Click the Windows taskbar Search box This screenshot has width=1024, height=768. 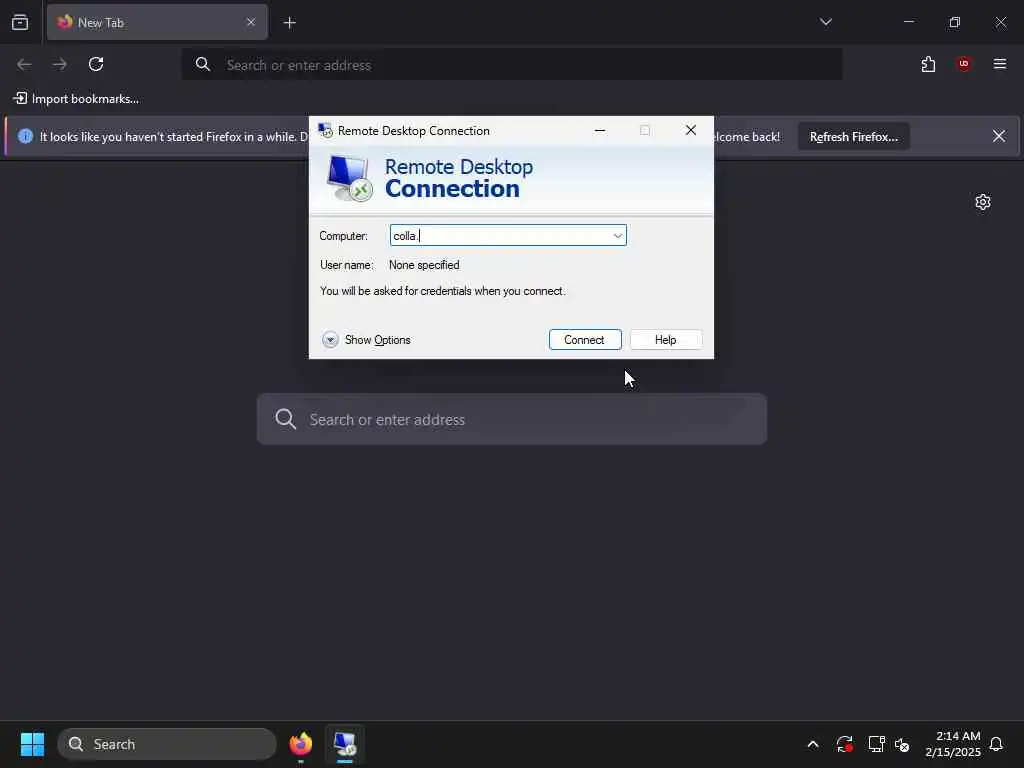(x=167, y=744)
